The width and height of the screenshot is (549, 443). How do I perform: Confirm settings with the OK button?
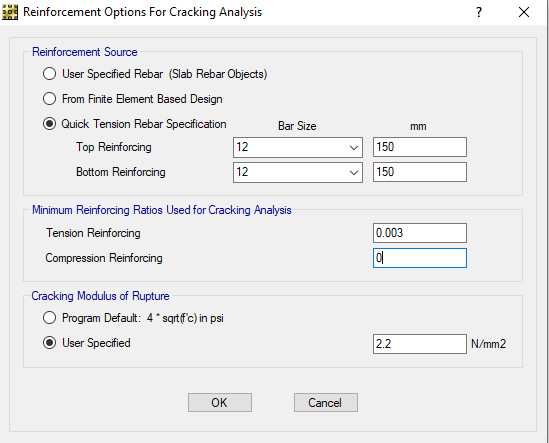[x=220, y=402]
